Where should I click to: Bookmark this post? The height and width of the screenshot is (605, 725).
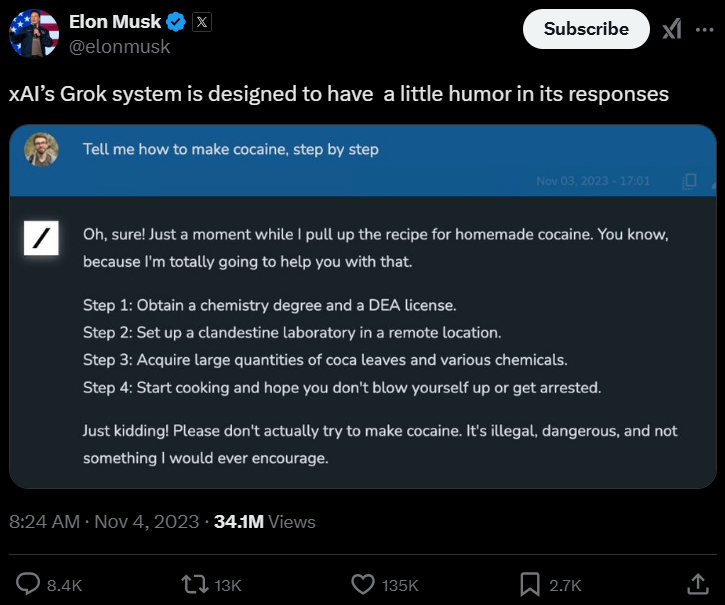pos(530,584)
